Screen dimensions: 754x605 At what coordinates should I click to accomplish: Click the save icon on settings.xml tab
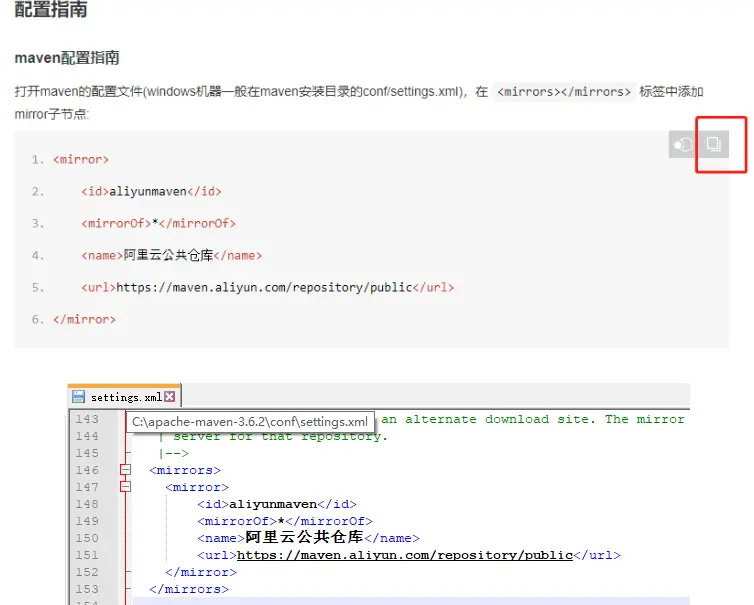[78, 397]
